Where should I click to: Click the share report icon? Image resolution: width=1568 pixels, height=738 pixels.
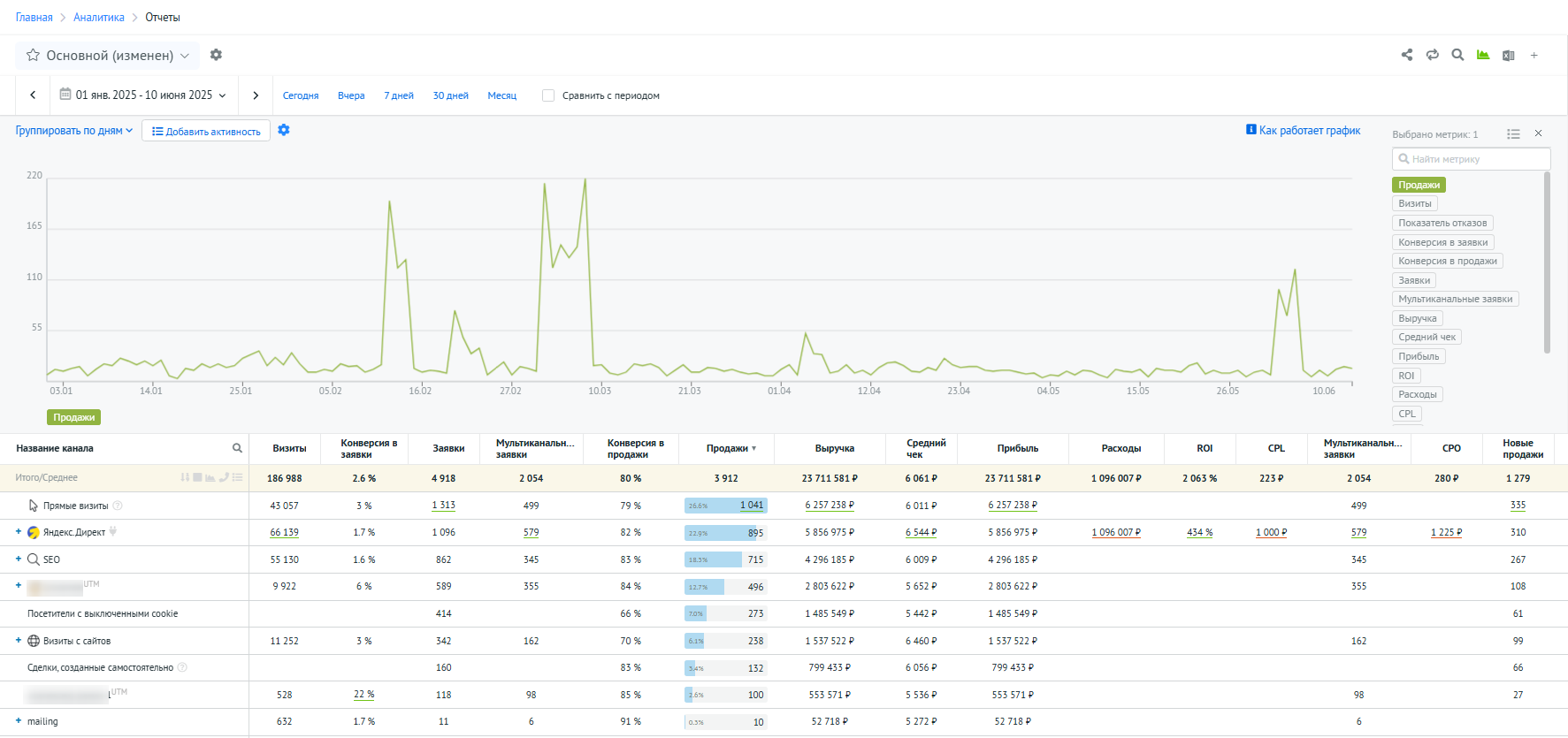[1407, 55]
